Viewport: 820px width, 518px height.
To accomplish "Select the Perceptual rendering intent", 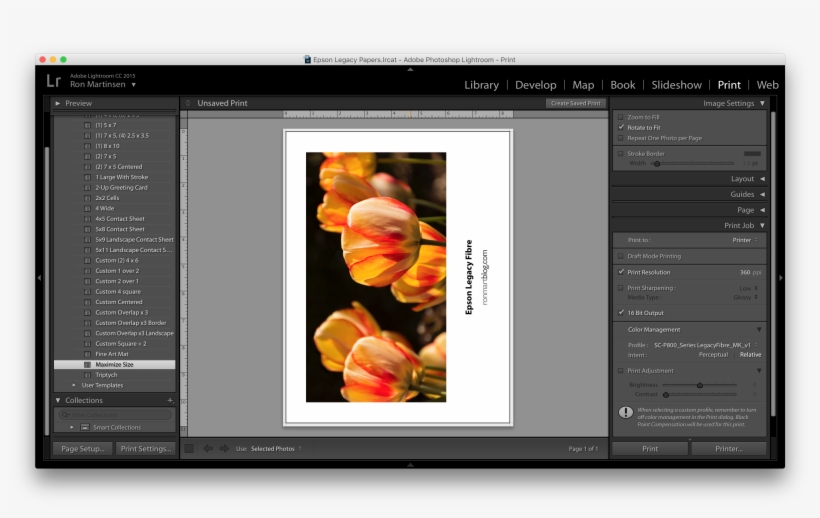I will 713,354.
